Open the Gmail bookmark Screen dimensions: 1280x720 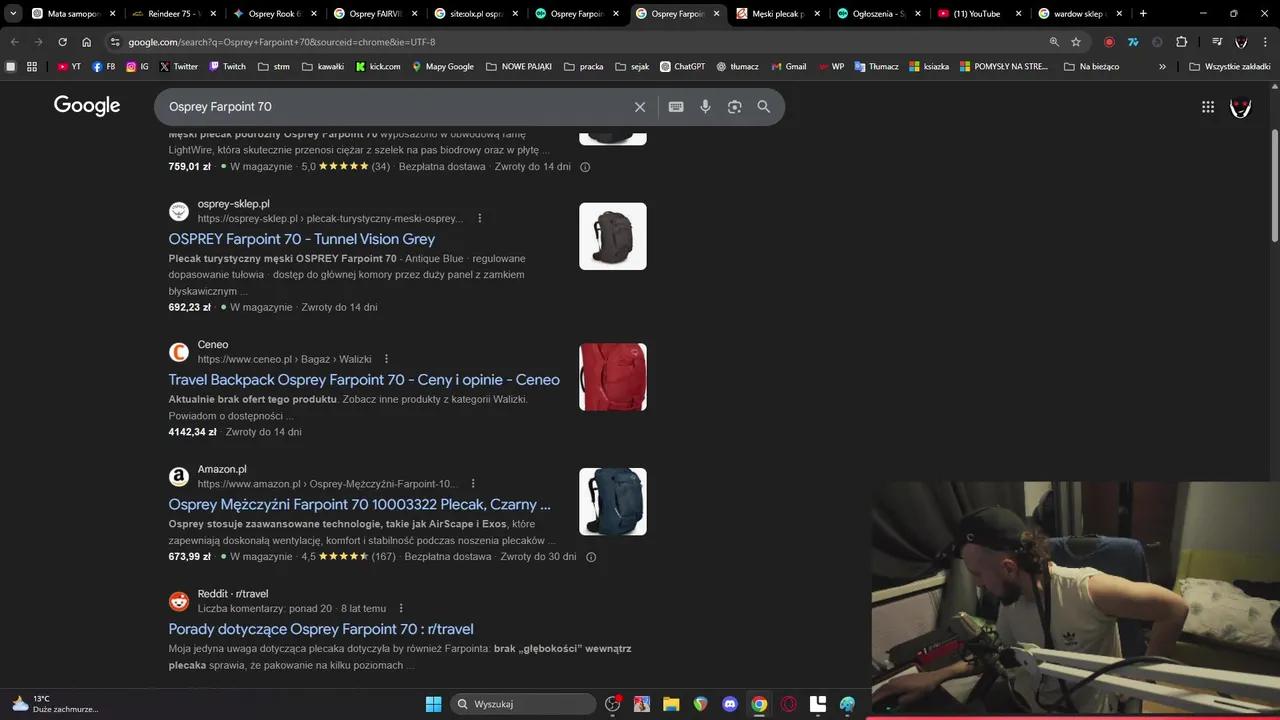coord(789,67)
